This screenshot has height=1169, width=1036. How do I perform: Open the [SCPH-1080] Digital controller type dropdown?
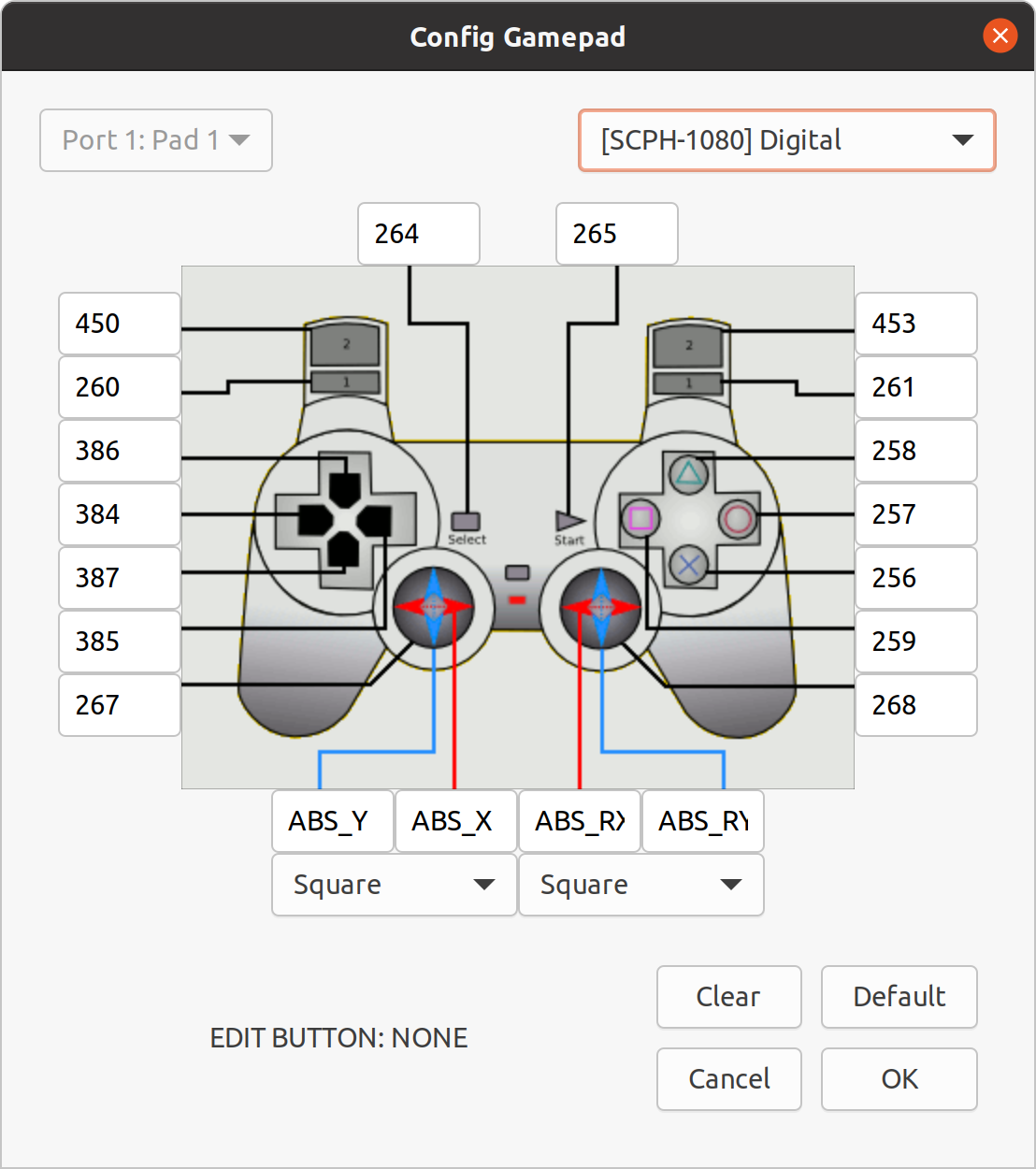[x=787, y=140]
